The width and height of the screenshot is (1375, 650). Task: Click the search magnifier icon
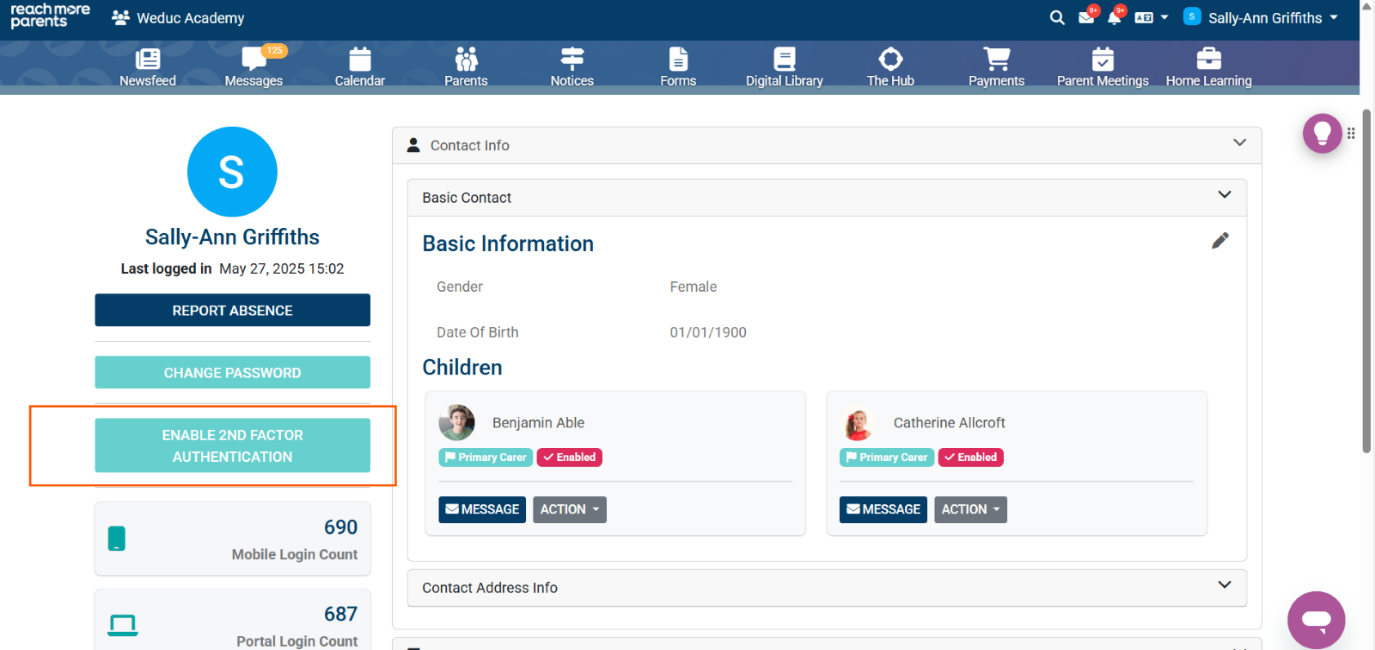(x=1057, y=18)
